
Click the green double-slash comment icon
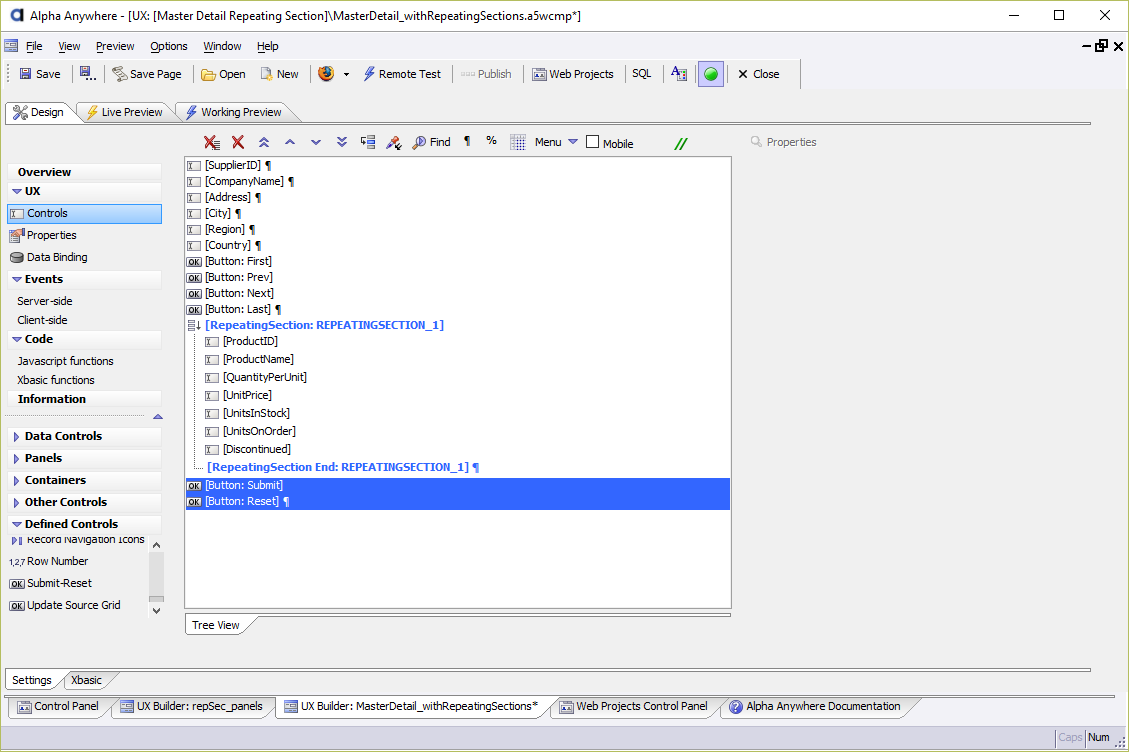pyautogui.click(x=680, y=143)
